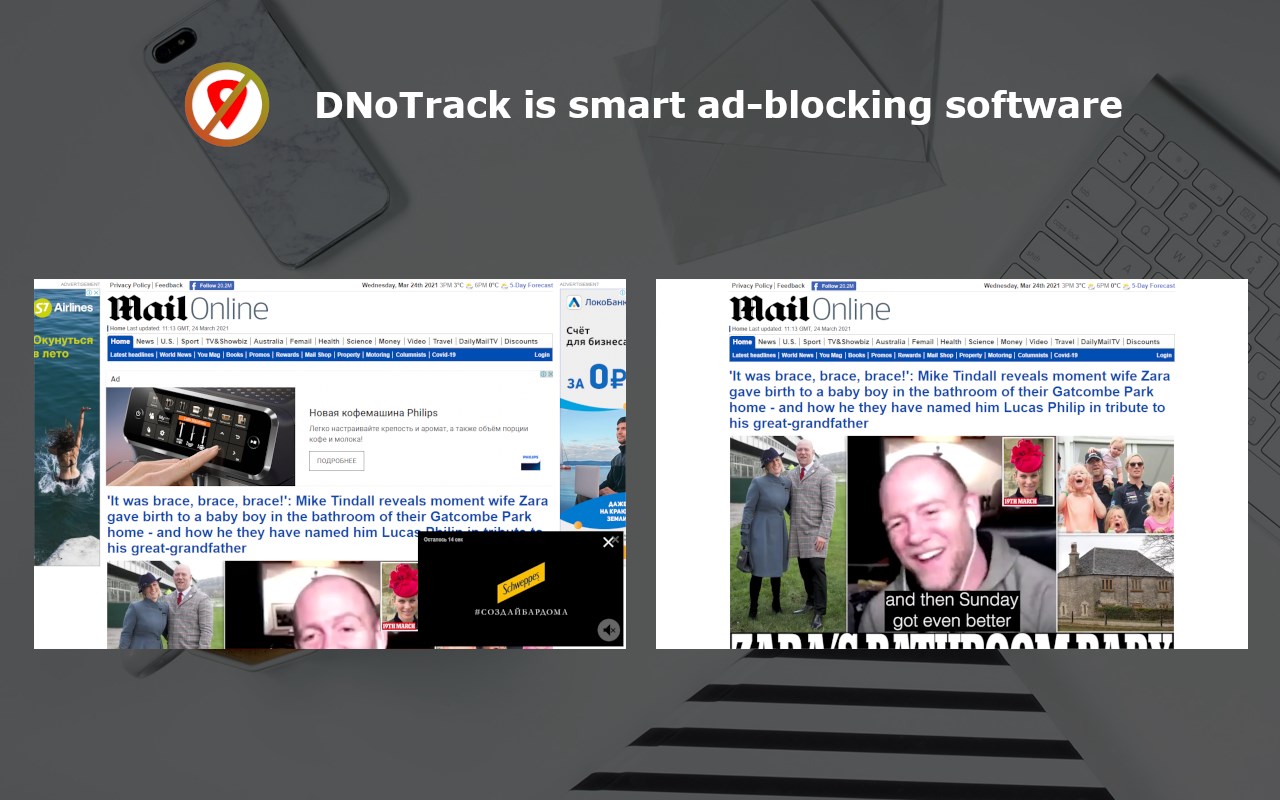Open the Health tab in the left screenshot
Viewport: 1280px width, 800px height.
pyautogui.click(x=329, y=341)
